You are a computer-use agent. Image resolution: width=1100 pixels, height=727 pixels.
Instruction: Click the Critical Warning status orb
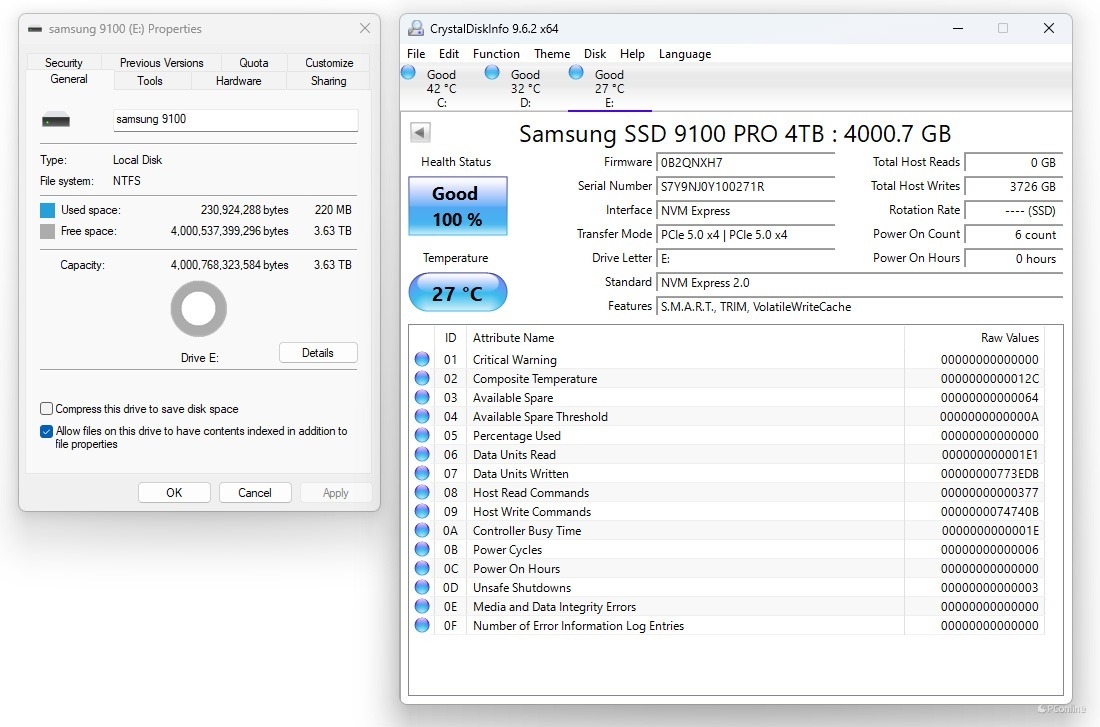[x=422, y=360]
